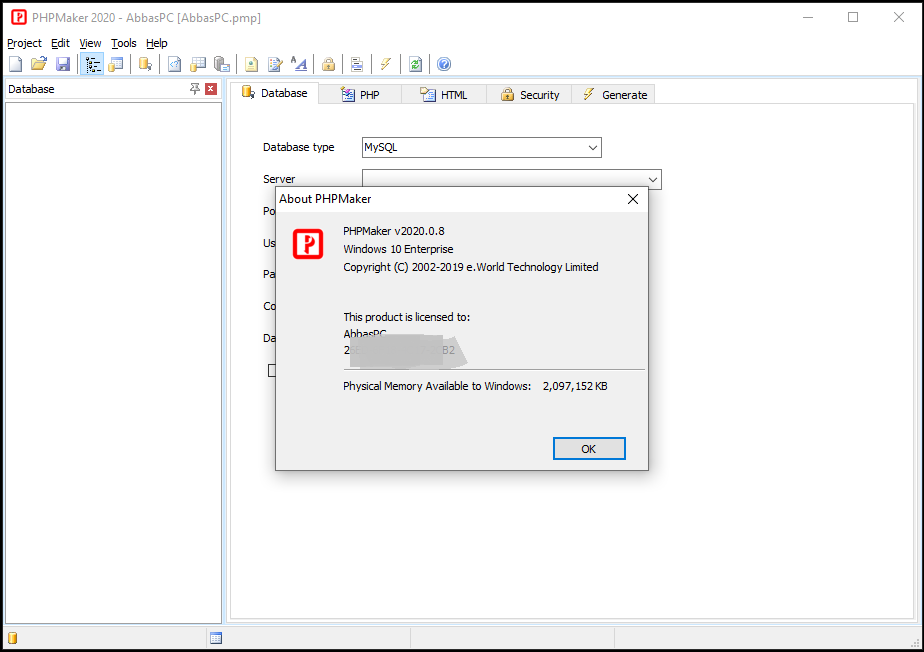Create a new project with the blank page icon
924x652 pixels.
coord(15,64)
